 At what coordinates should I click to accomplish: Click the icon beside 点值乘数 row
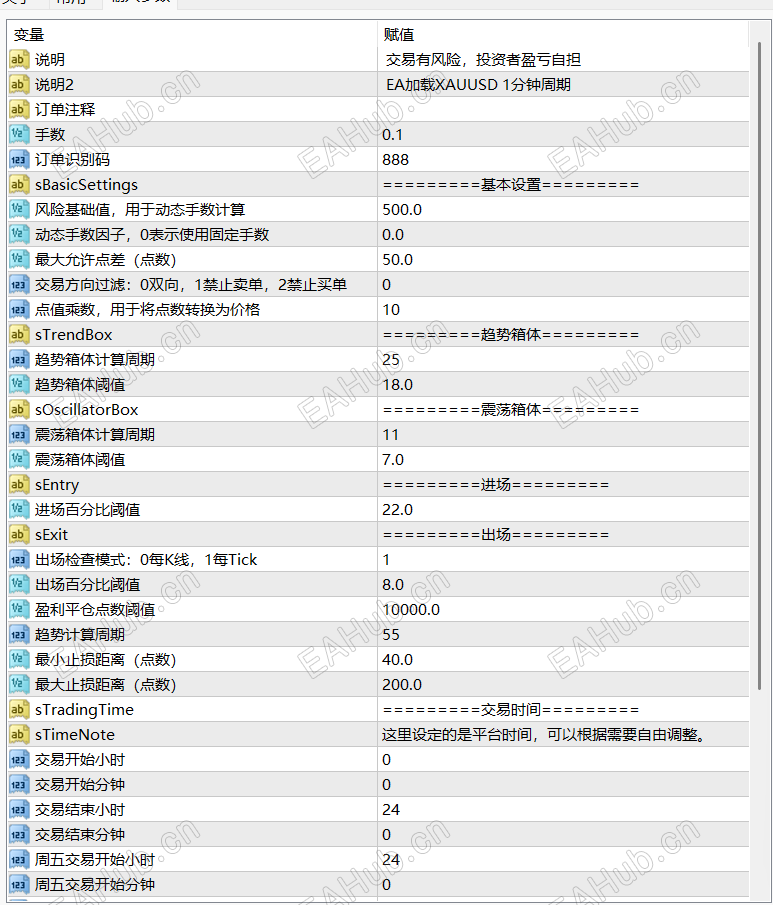pyautogui.click(x=18, y=310)
